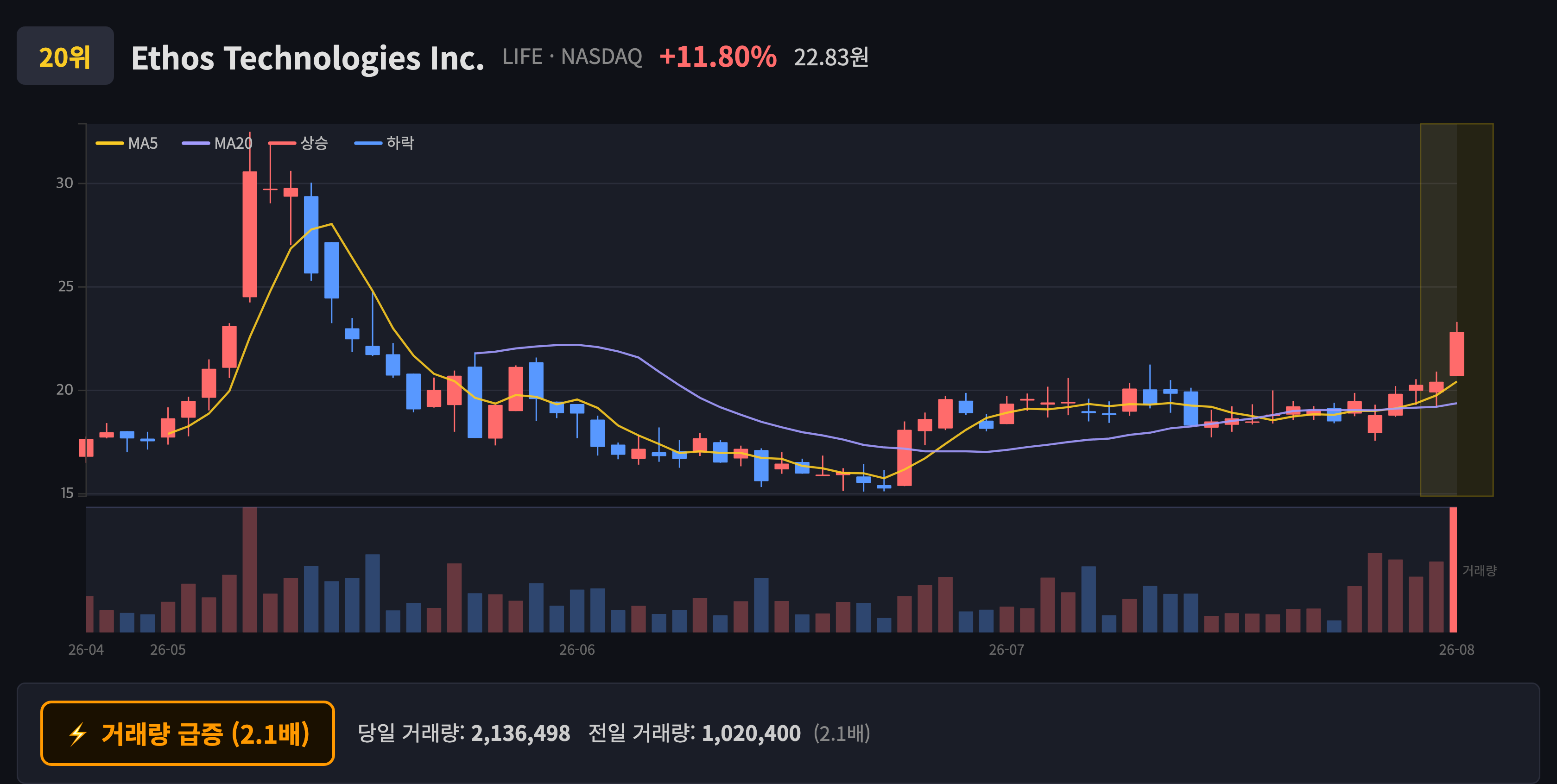The width and height of the screenshot is (1557, 784).
Task: Open the Ethos Technologies Inc. title
Action: (x=308, y=58)
